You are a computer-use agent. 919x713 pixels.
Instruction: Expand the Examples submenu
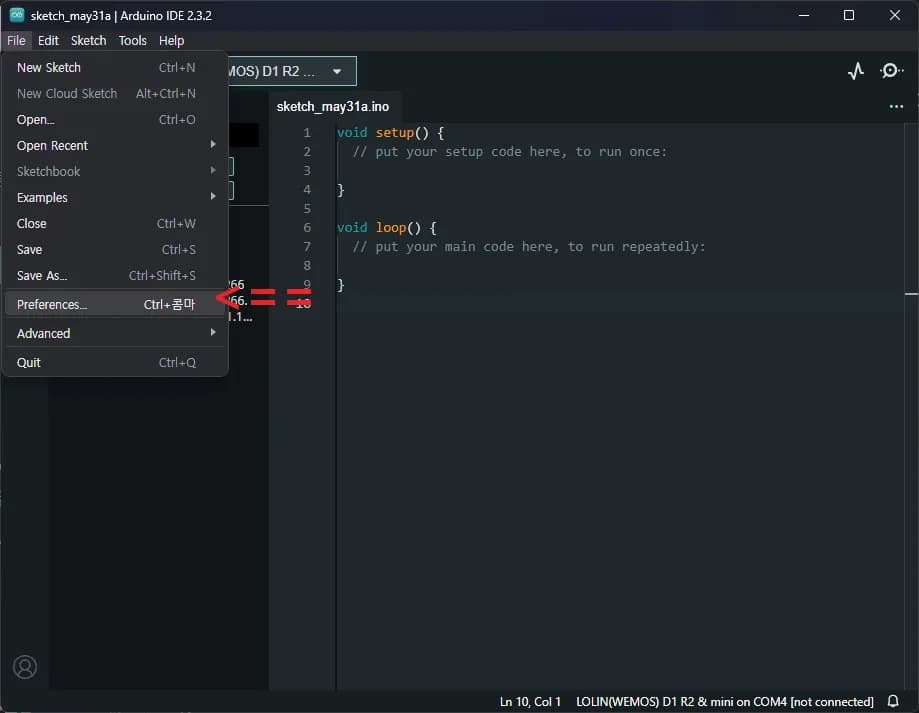(x=41, y=197)
